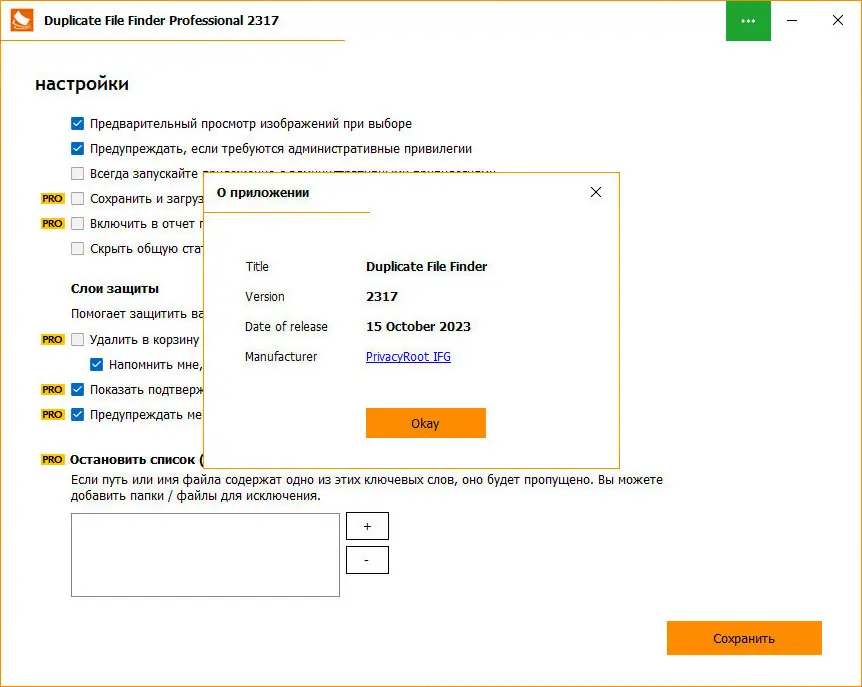This screenshot has height=687, width=862.
Task: Toggle warn about administrative privileges checkbox
Action: coord(78,148)
